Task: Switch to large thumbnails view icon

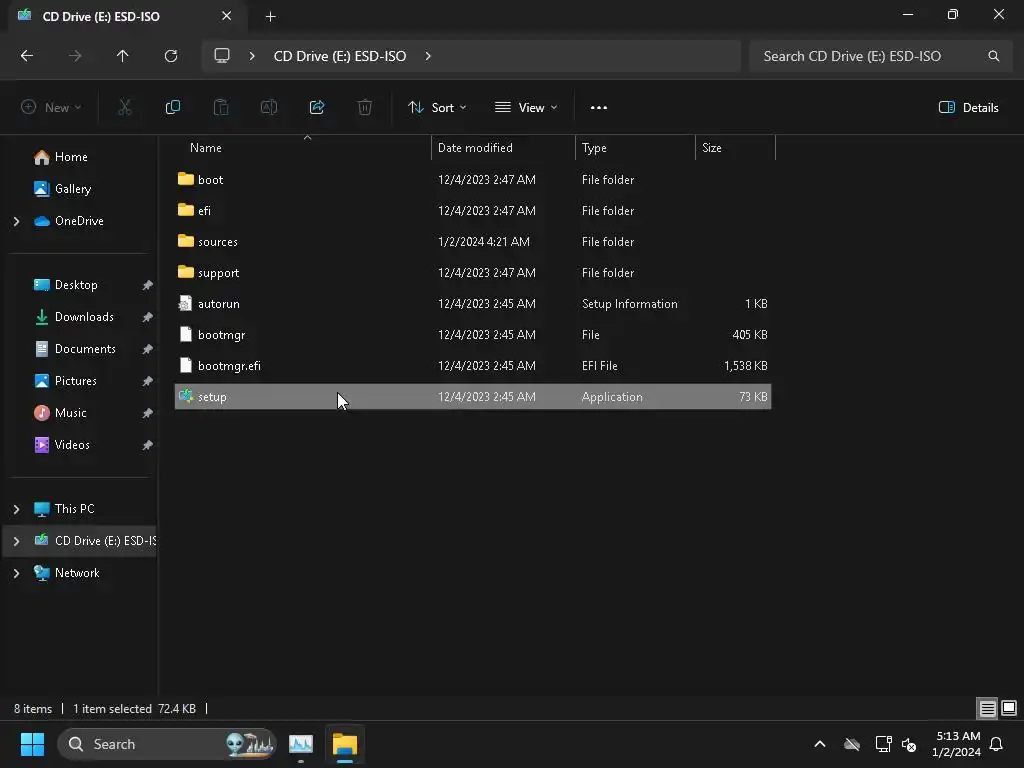Action: (1009, 708)
